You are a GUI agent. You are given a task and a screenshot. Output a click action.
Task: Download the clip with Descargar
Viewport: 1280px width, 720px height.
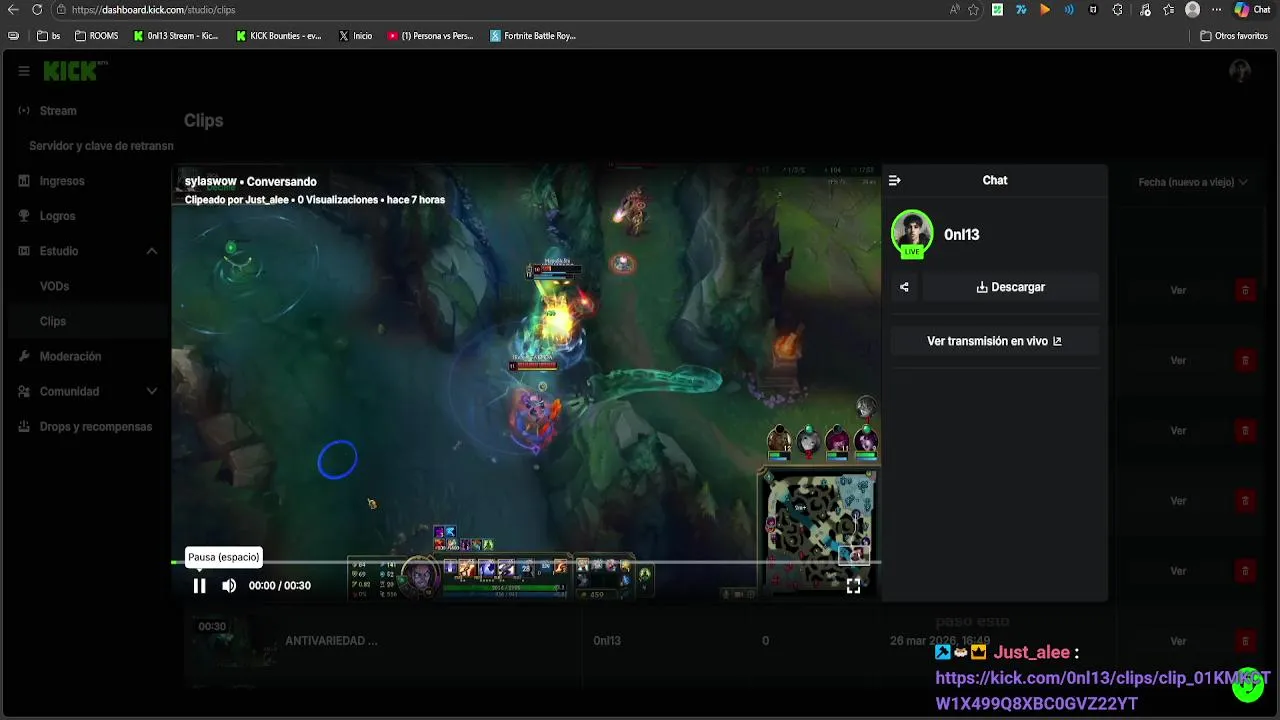tap(1010, 287)
